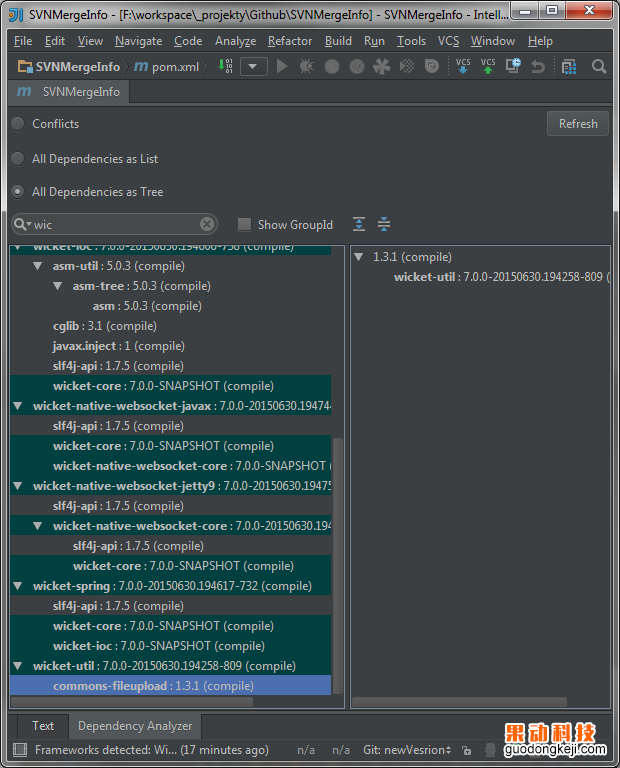The image size is (620, 768).
Task: Click the Expand All tree icon
Action: [x=359, y=225]
